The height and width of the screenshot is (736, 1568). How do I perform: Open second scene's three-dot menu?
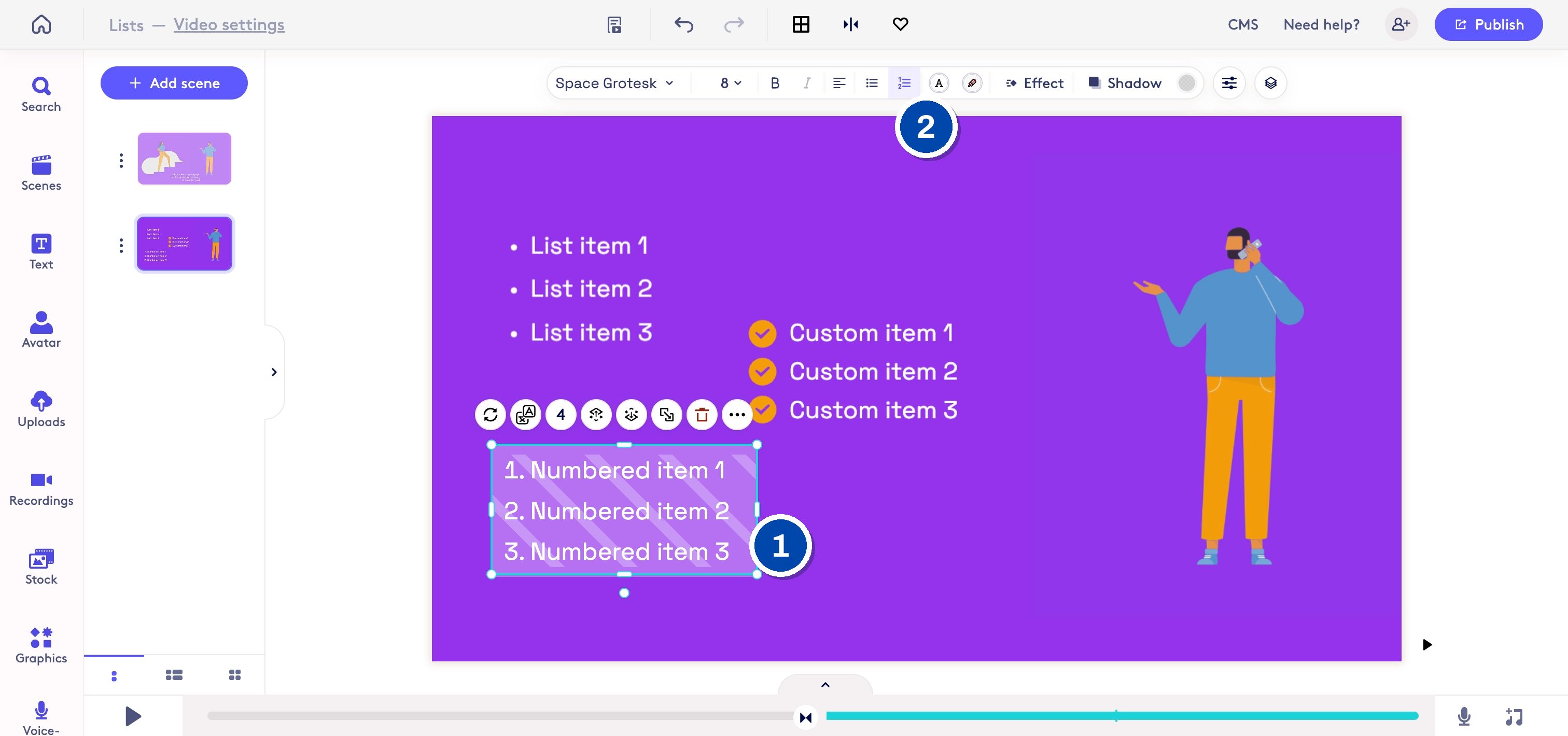click(x=121, y=245)
